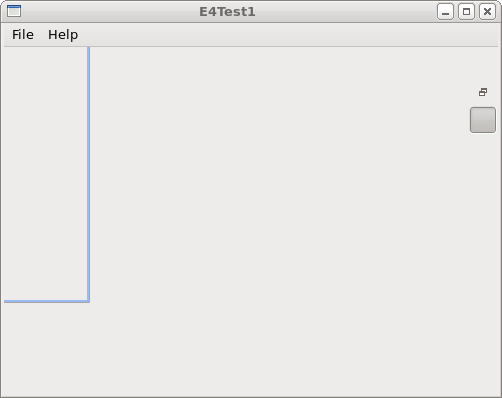Click empty menu bar space after Help

pyautogui.click(x=290, y=35)
